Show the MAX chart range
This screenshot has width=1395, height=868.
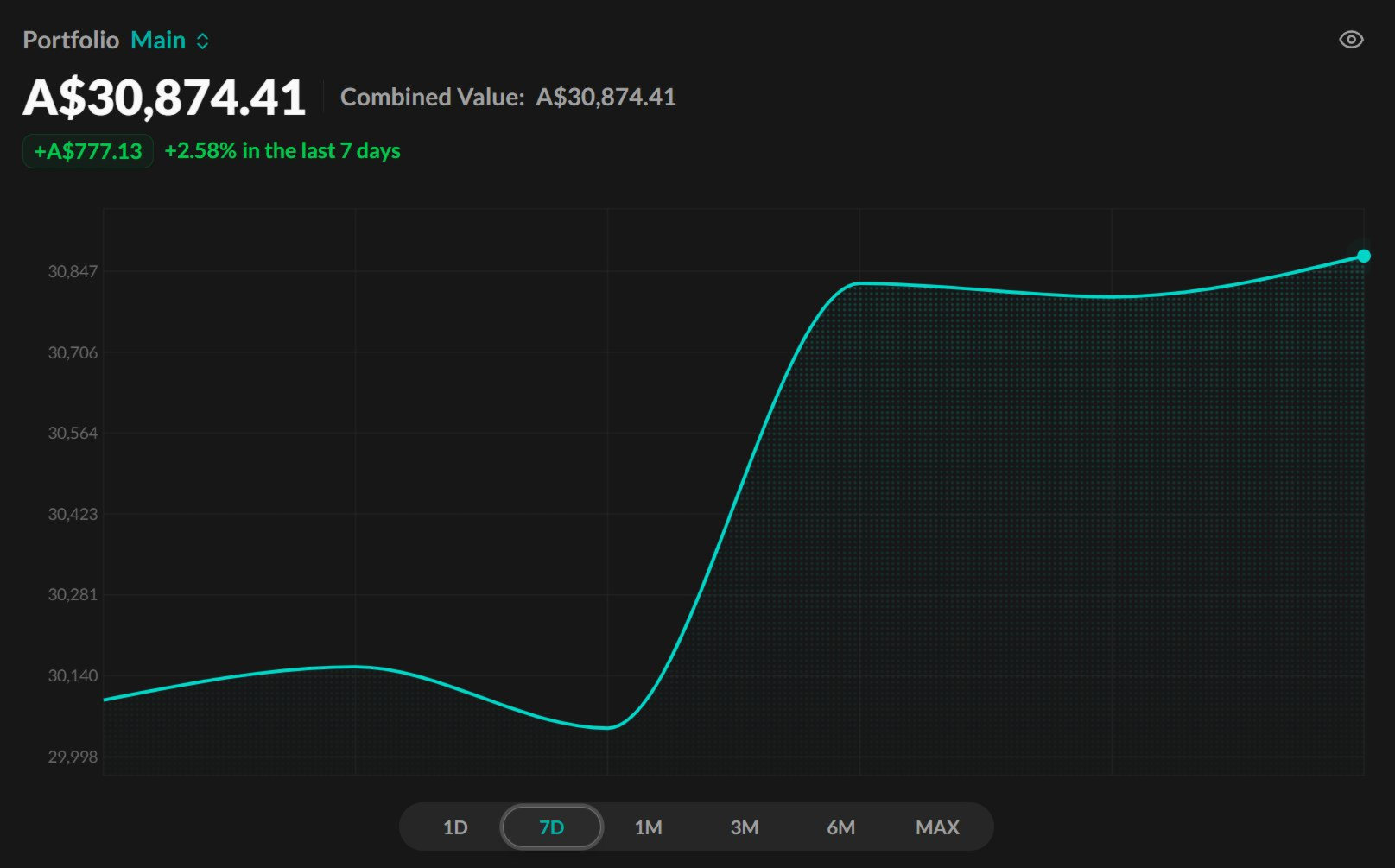pos(937,827)
